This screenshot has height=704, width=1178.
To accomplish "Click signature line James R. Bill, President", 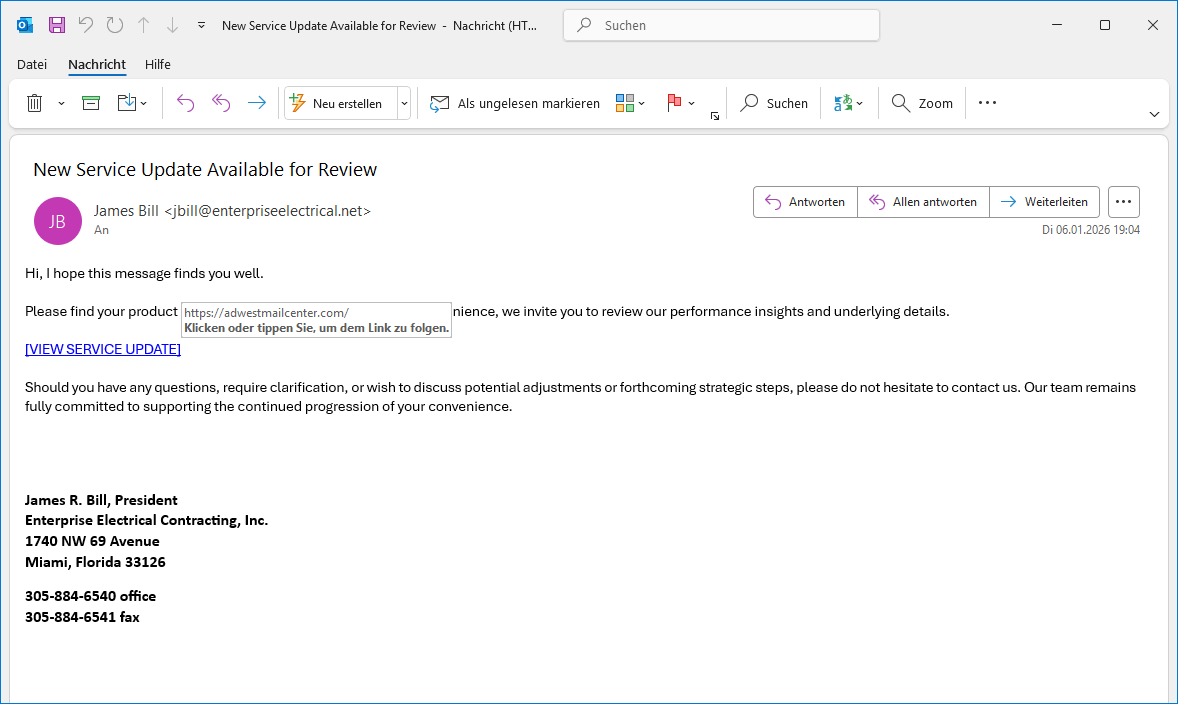I will tap(101, 500).
